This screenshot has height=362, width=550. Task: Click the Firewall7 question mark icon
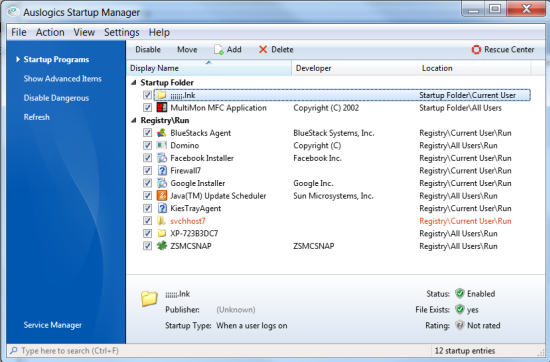coord(162,170)
